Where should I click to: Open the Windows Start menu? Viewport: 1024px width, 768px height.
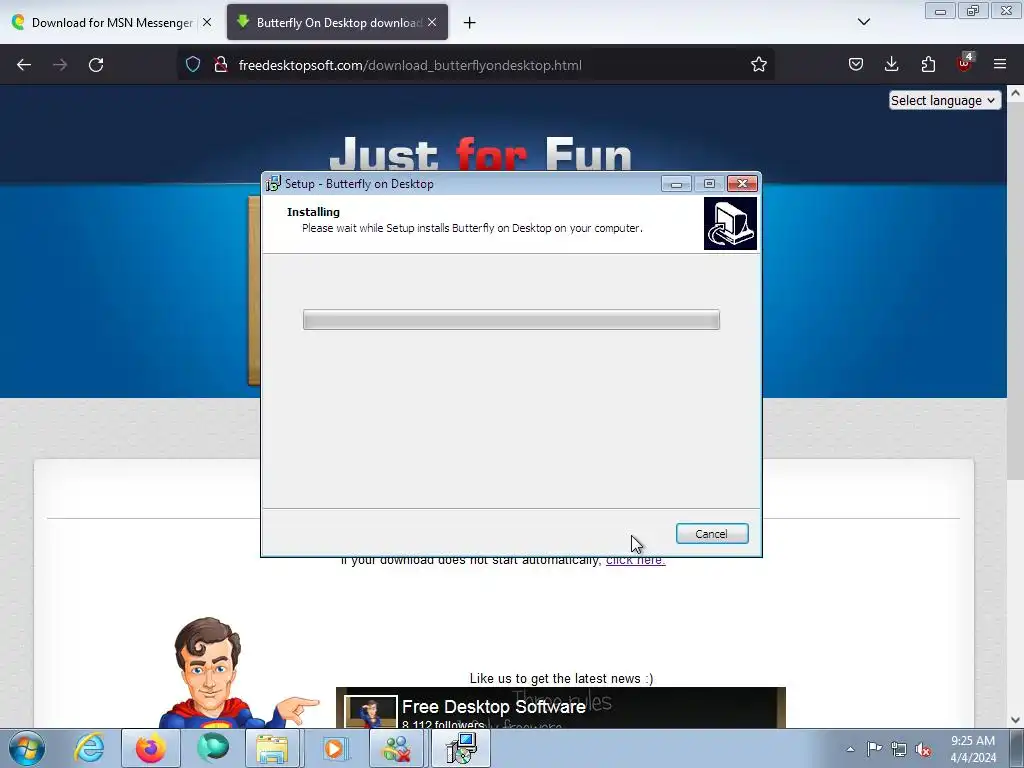pyautogui.click(x=27, y=748)
